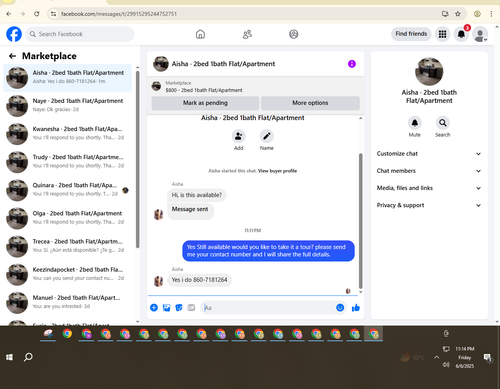Choose a sticker icon
The height and width of the screenshot is (389, 500).
coord(179,308)
